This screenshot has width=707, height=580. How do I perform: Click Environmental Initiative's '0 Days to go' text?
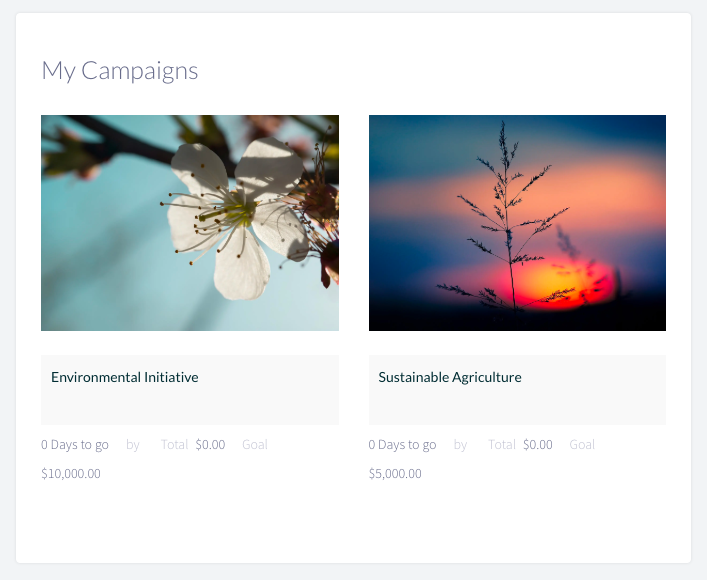75,445
